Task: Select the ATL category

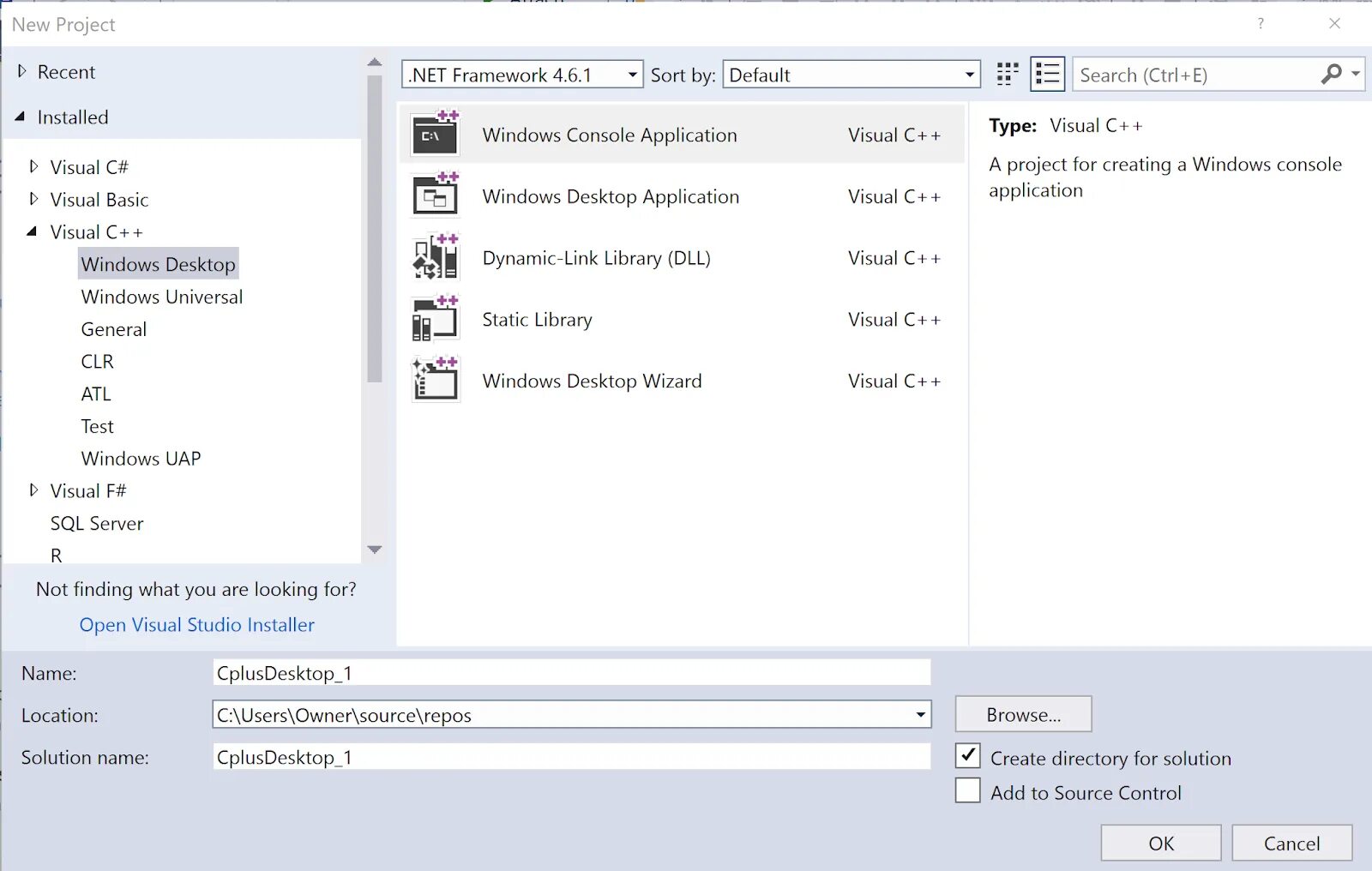Action: coord(96,394)
